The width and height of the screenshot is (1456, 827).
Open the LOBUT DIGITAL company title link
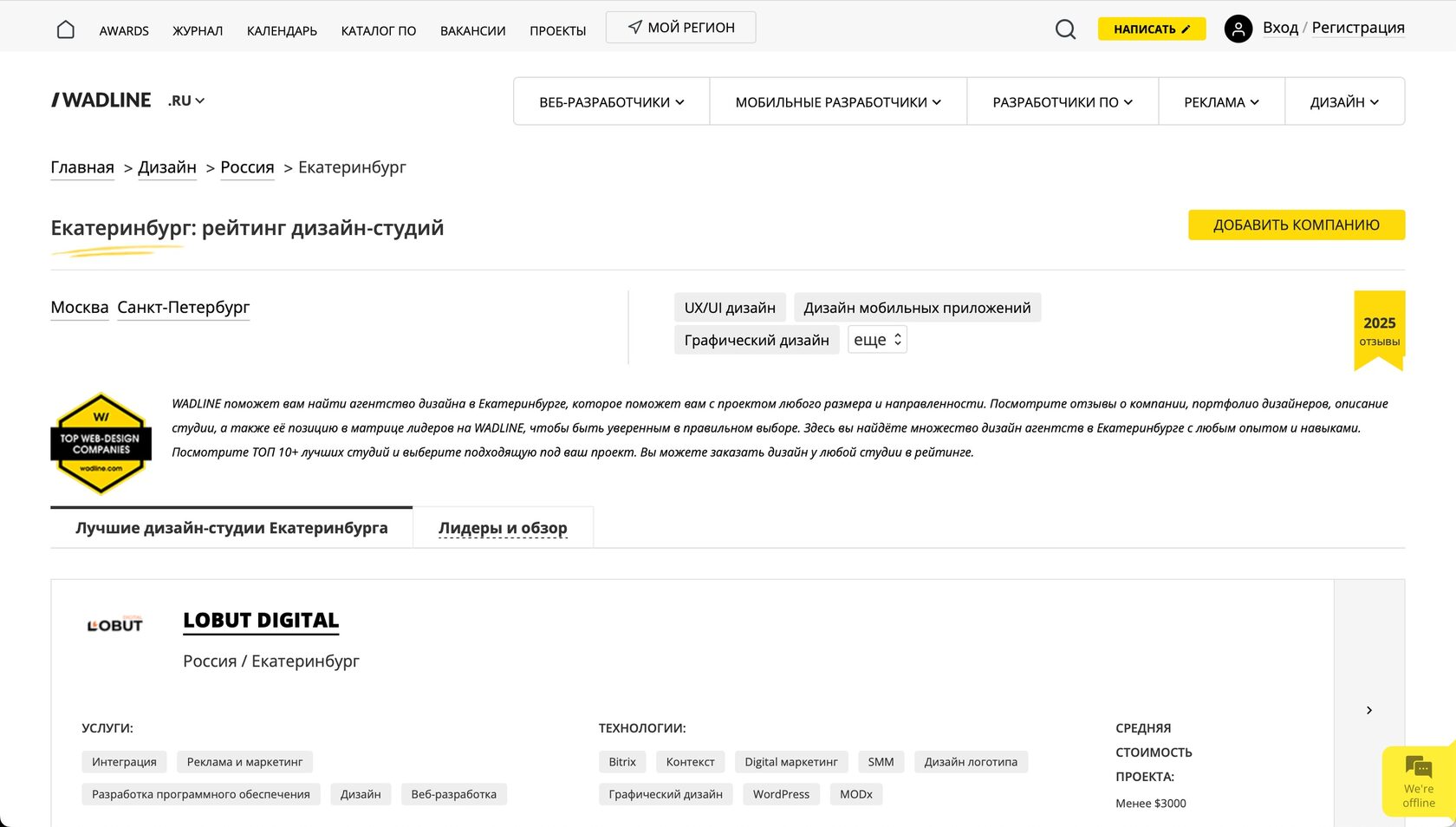tap(261, 621)
